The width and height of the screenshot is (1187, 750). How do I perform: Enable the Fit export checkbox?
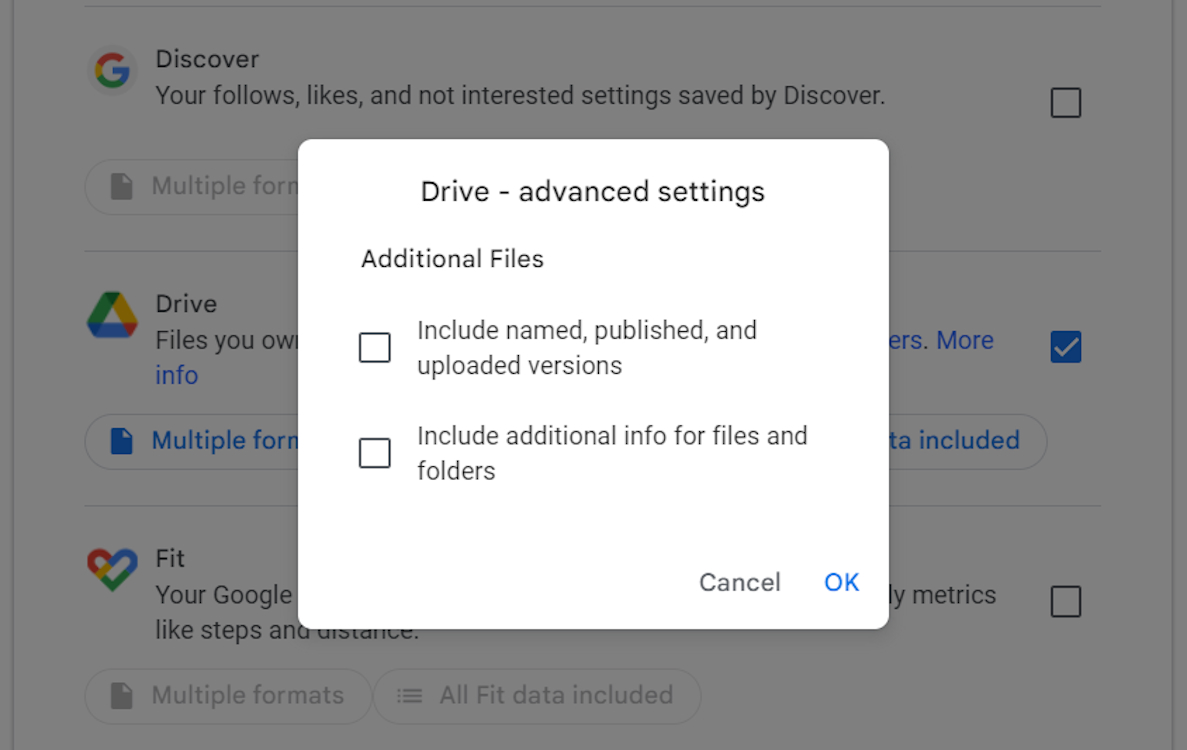tap(1065, 601)
